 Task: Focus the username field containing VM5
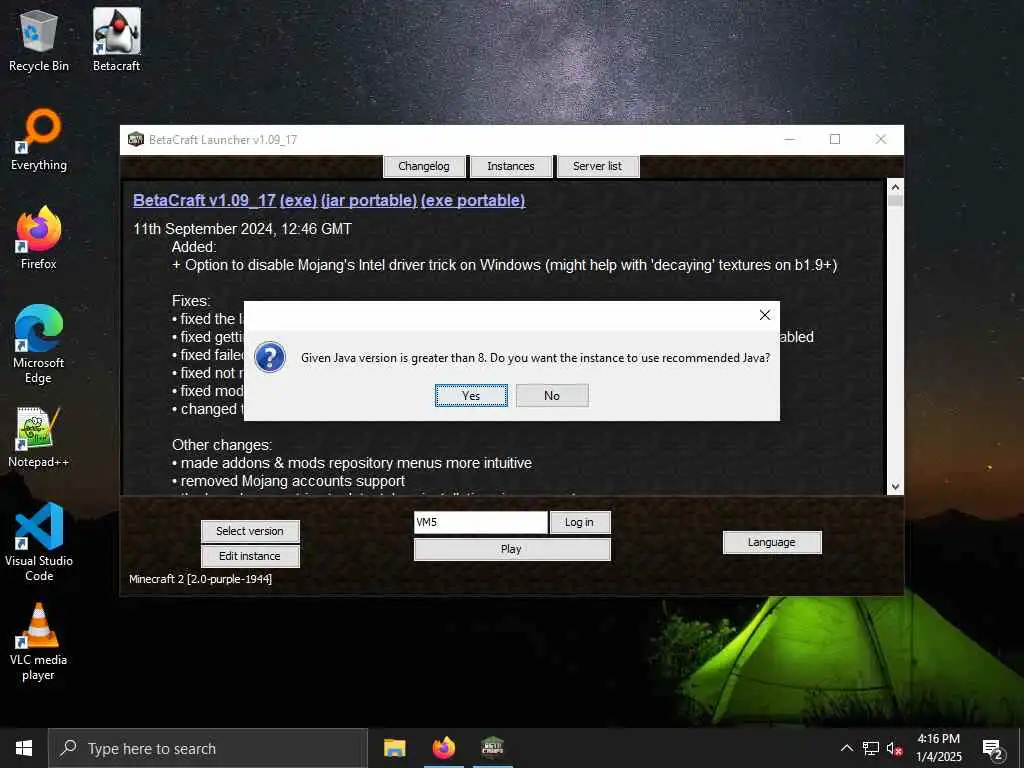click(x=481, y=522)
